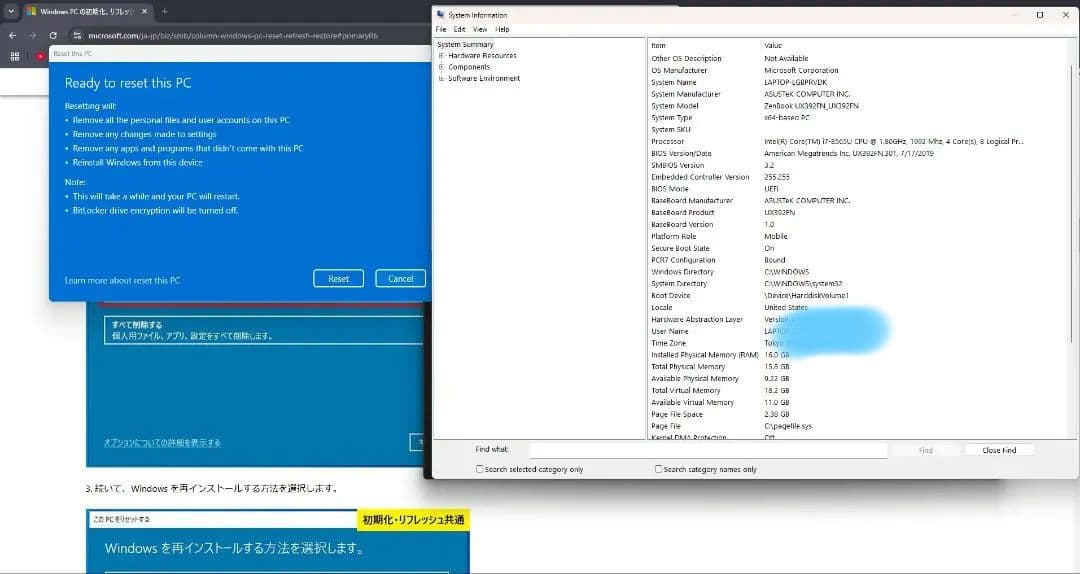This screenshot has height=574, width=1080.
Task: Click the Find what input field
Action: pos(708,450)
